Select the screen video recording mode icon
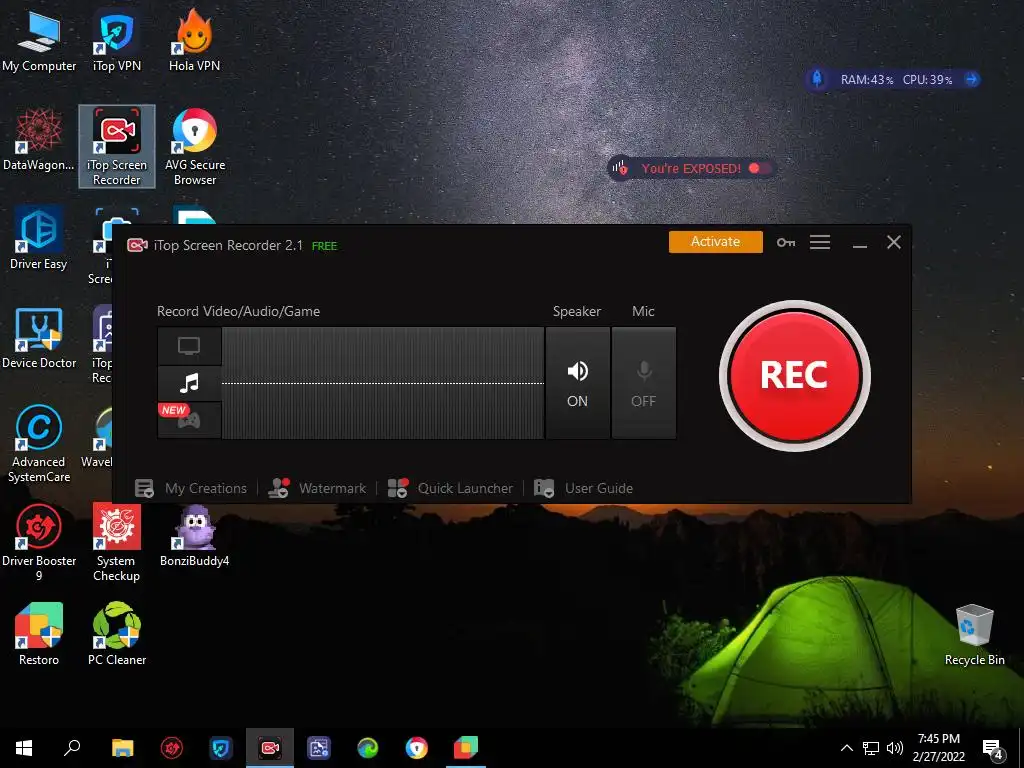This screenshot has height=768, width=1024. pos(189,346)
